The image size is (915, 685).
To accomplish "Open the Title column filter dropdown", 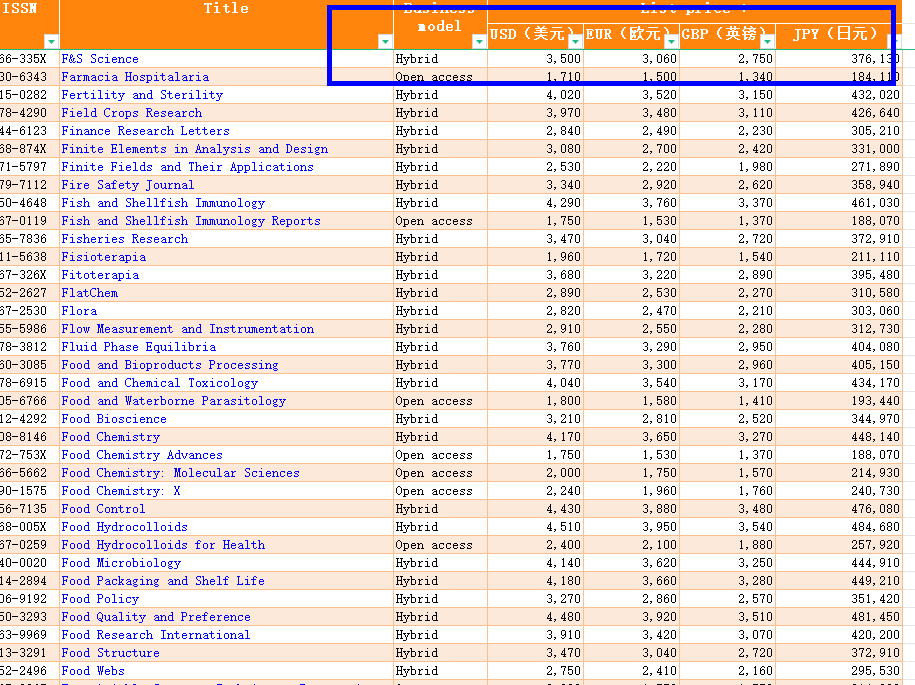I will pos(385,42).
